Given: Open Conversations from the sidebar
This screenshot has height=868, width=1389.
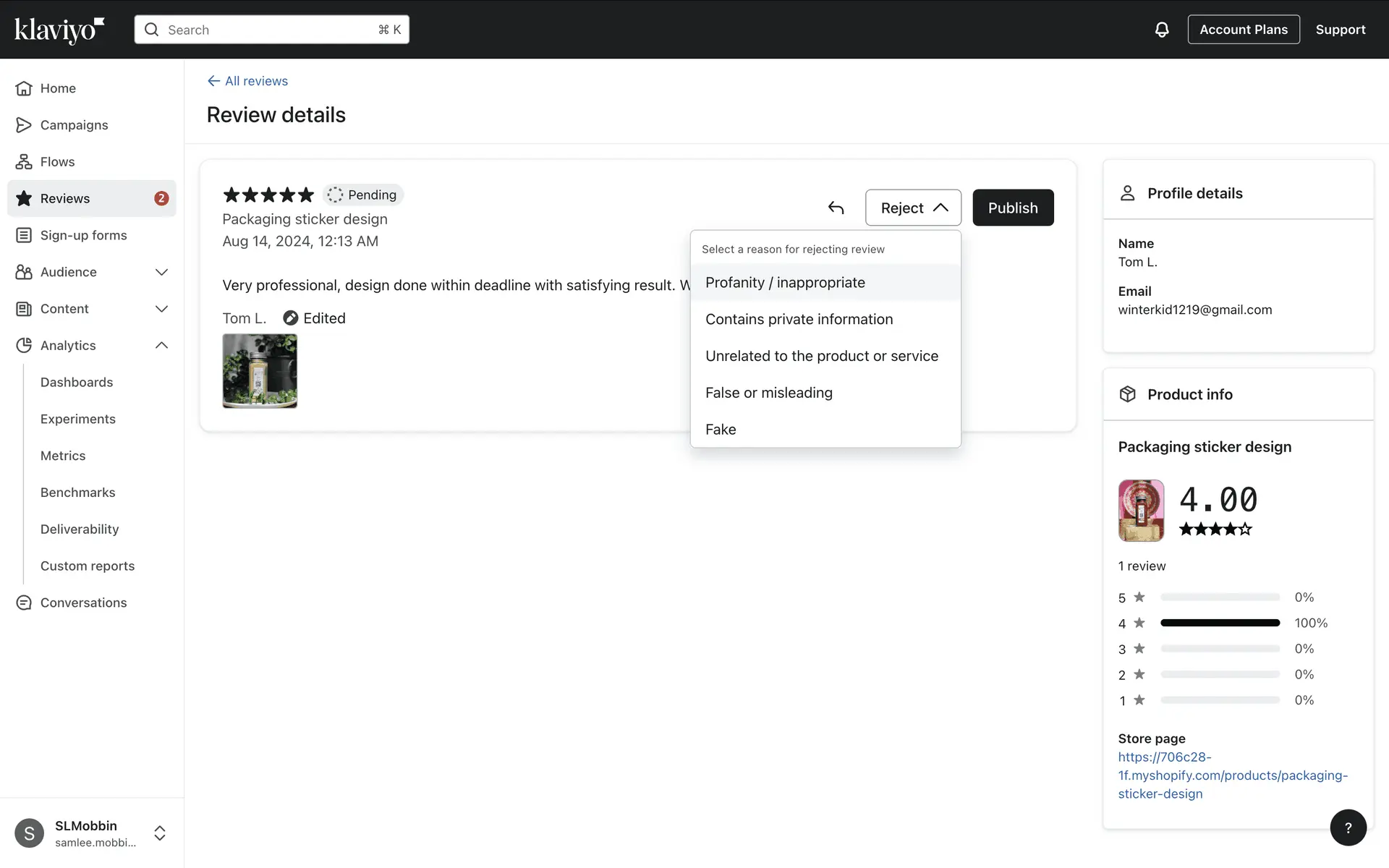Looking at the screenshot, I should point(83,603).
